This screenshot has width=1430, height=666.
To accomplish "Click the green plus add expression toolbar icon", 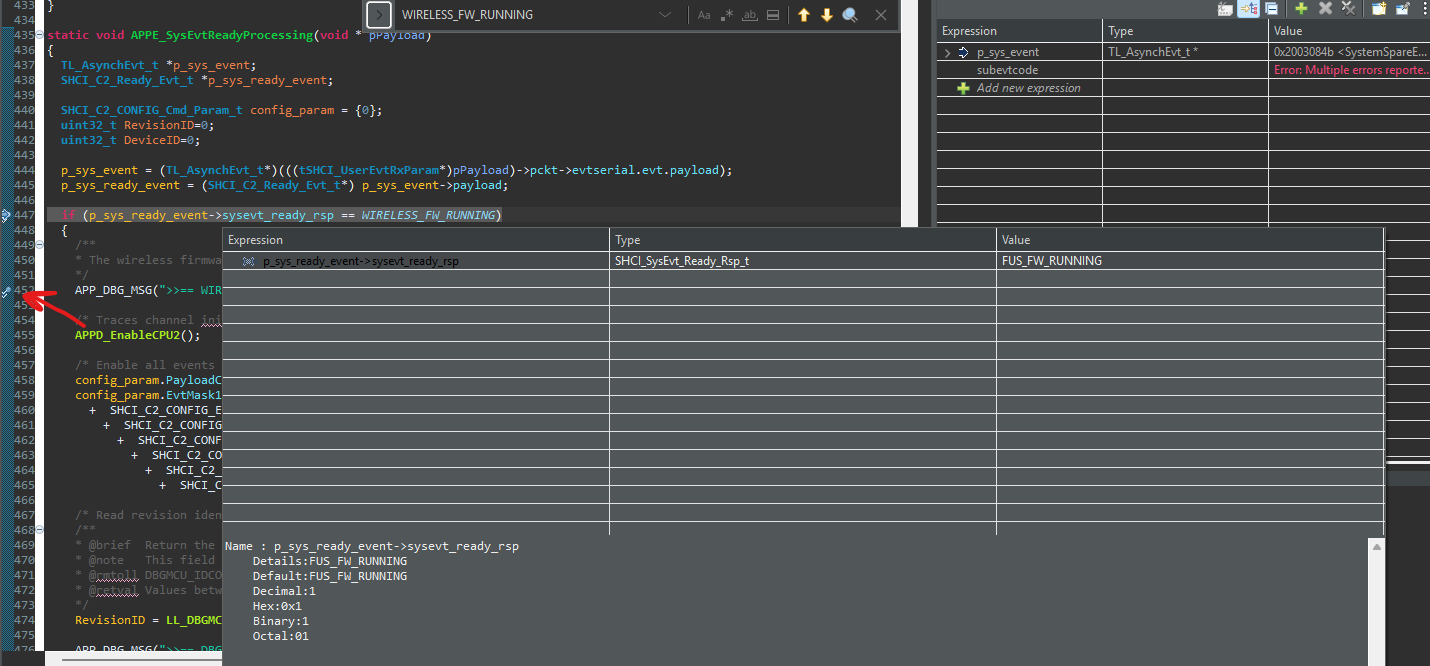I will point(1301,8).
